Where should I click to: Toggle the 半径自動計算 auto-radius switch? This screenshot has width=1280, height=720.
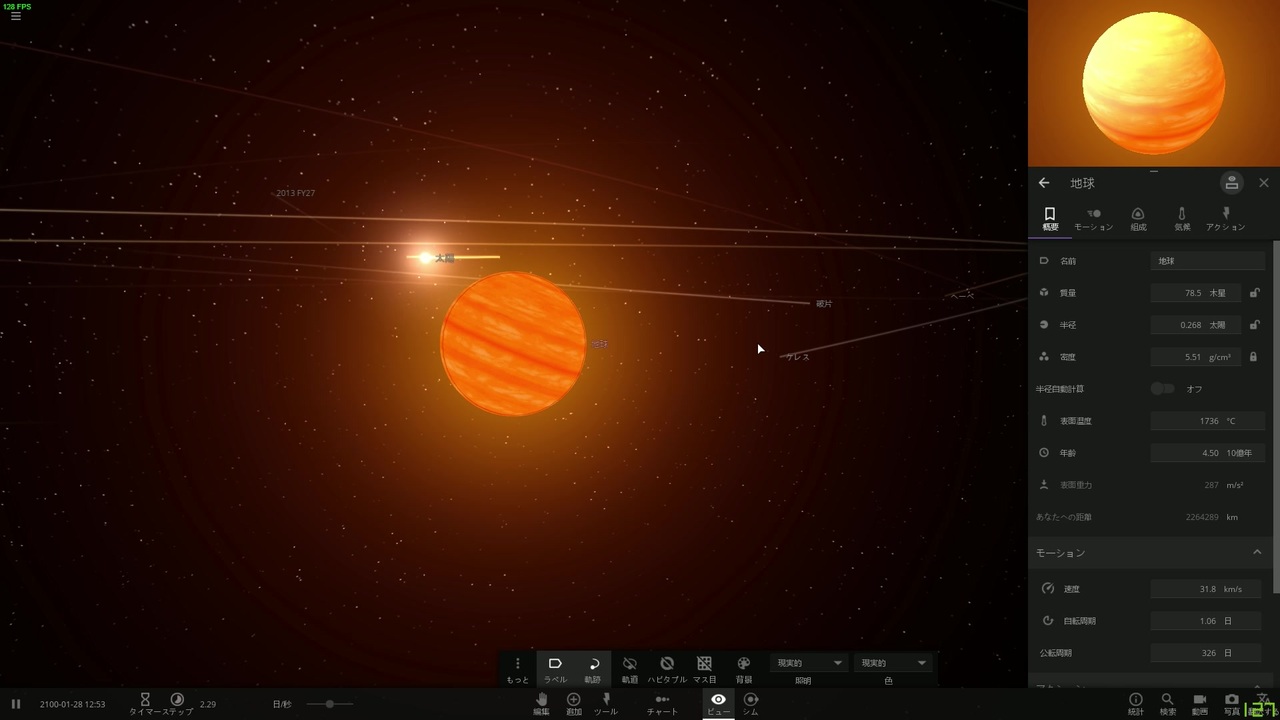tap(1163, 388)
